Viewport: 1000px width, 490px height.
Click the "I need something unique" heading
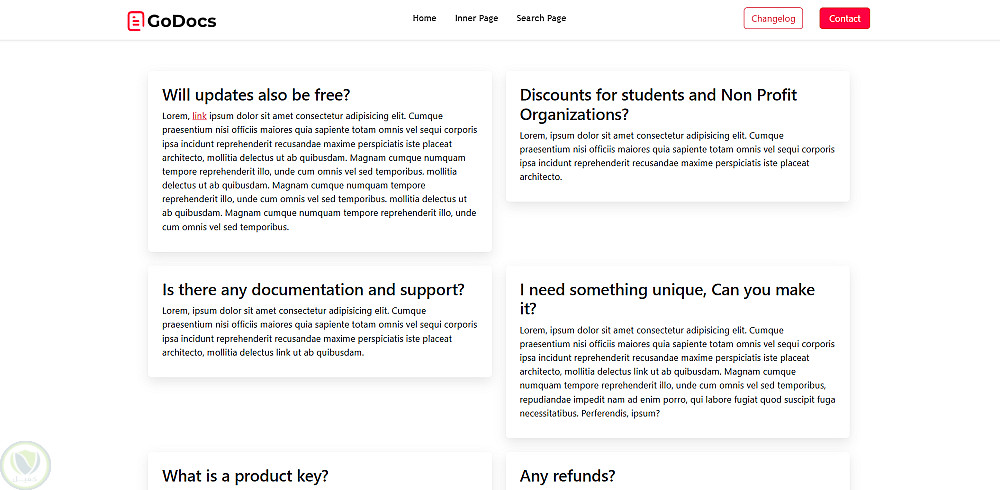667,299
